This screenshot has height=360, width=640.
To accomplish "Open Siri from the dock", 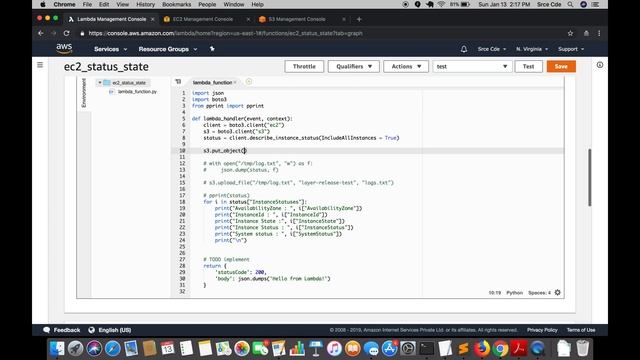I will [94, 348].
